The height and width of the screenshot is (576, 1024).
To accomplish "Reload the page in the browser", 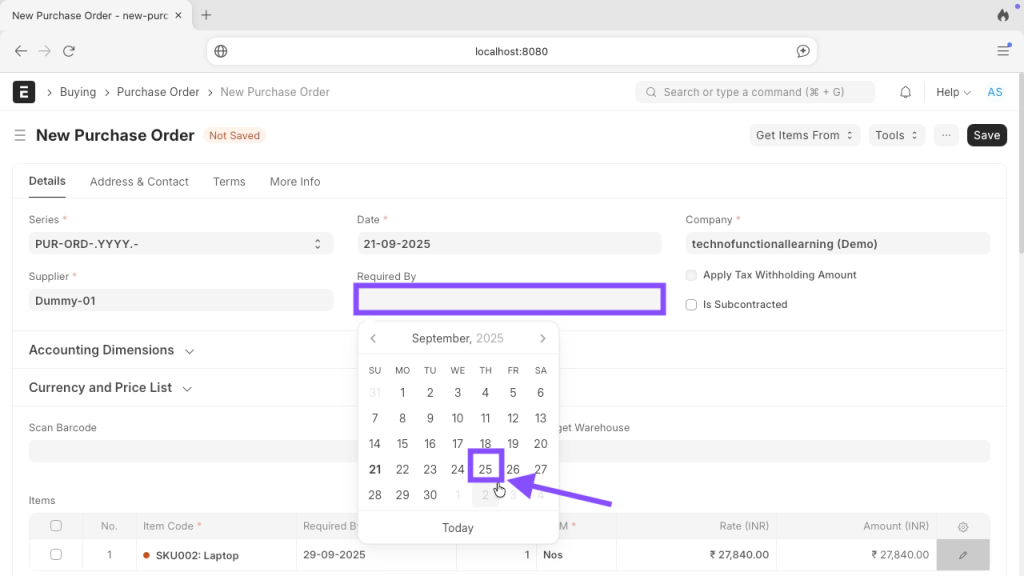I will tap(69, 51).
